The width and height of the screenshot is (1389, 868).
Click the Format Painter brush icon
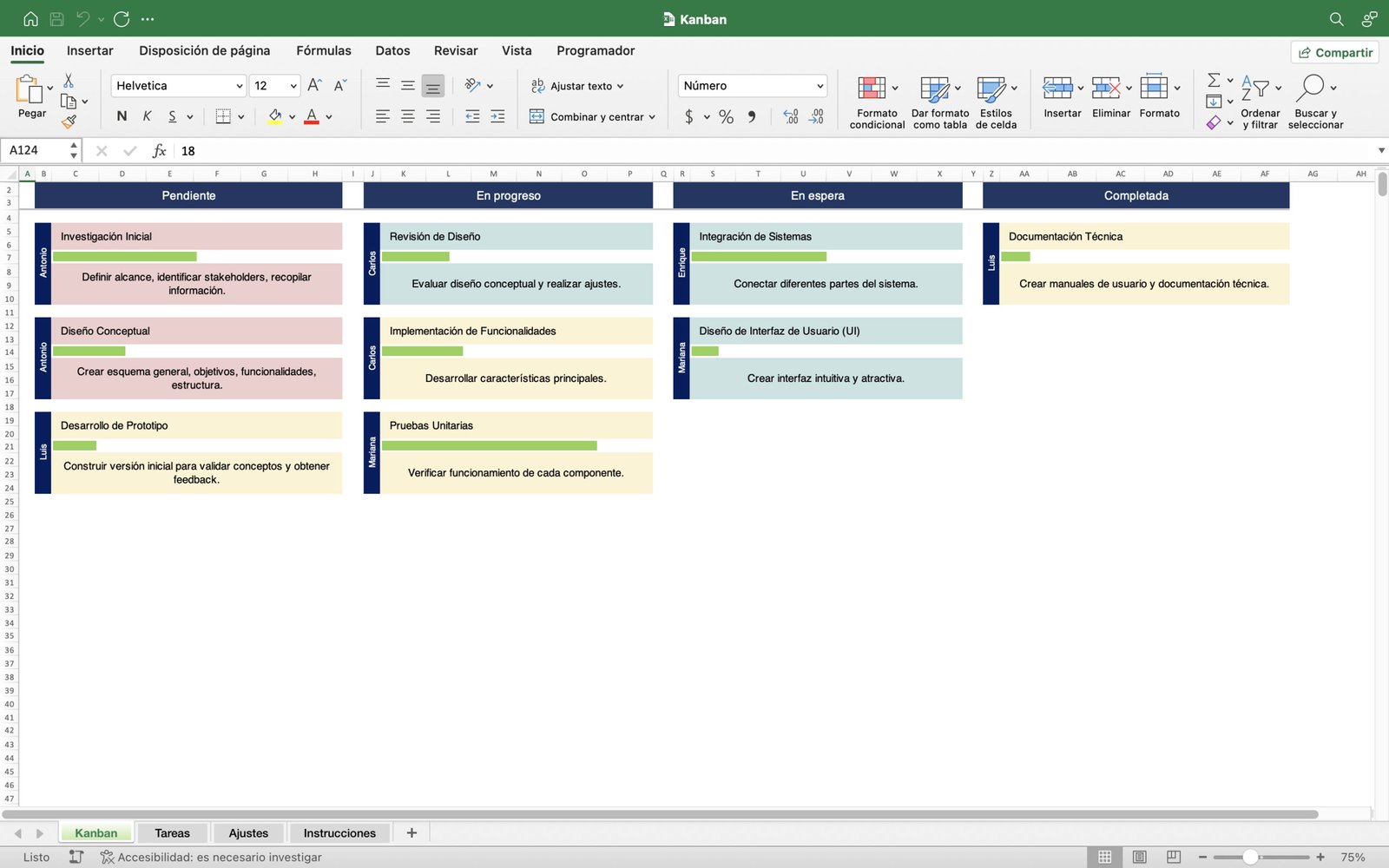[x=69, y=122]
